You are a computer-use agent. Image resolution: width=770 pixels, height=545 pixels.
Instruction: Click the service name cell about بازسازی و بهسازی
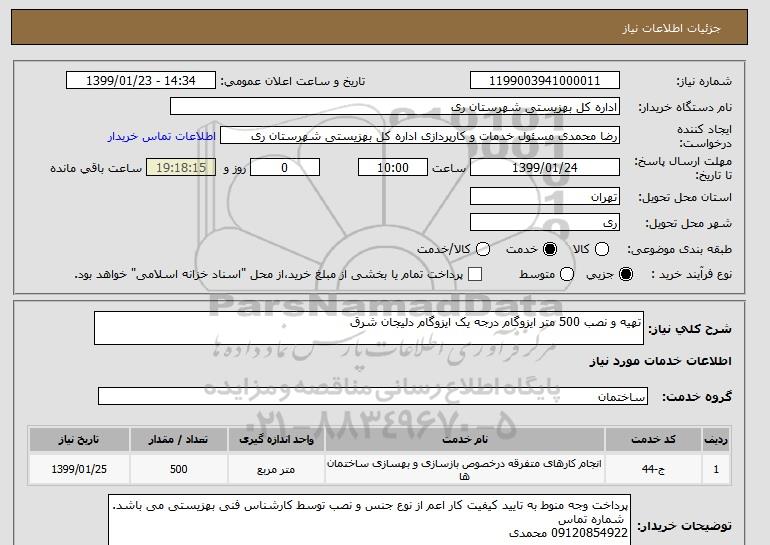465,469
